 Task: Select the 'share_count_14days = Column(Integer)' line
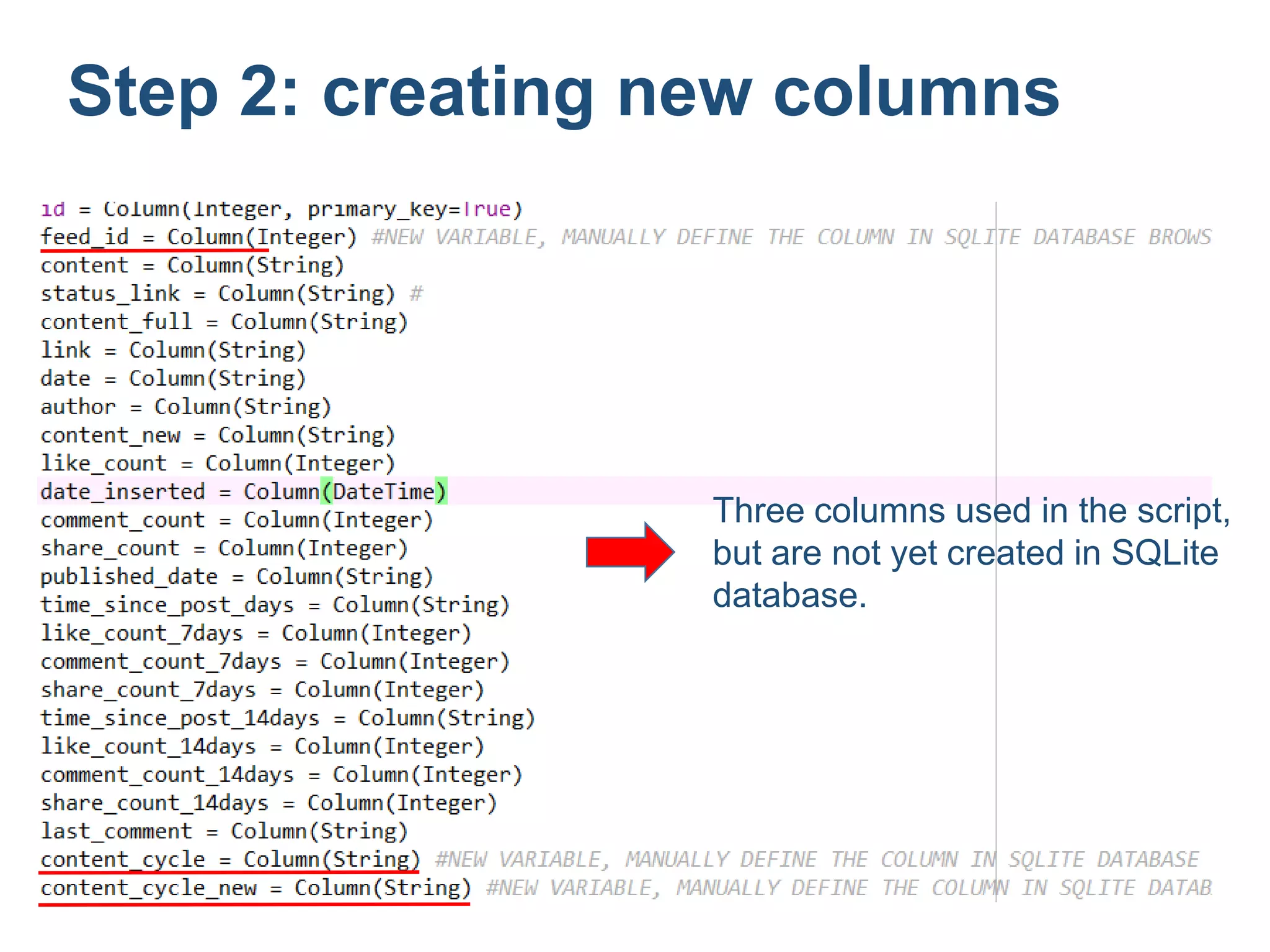click(268, 803)
